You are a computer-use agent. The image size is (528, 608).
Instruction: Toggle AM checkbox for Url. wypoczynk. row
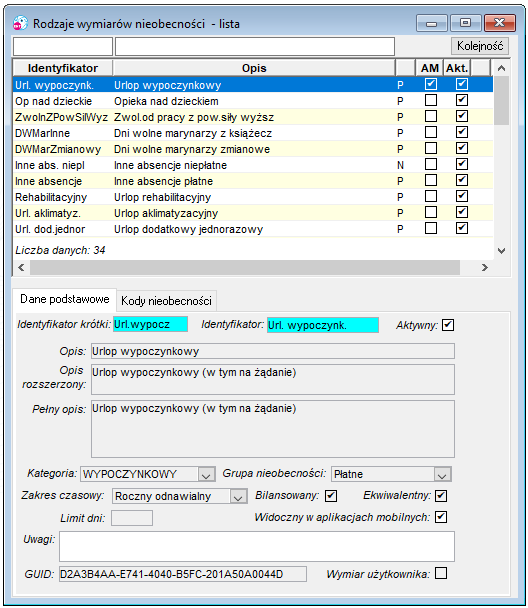click(431, 84)
